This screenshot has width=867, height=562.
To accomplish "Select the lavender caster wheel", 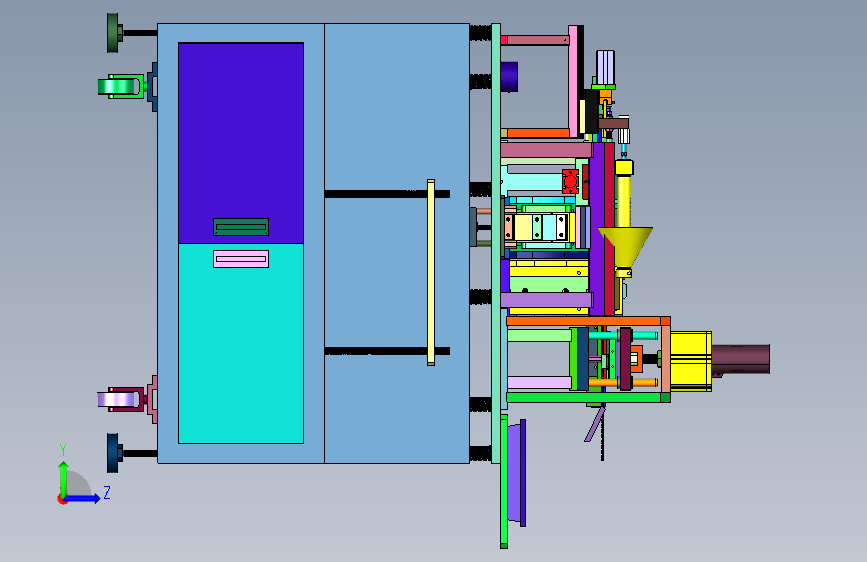I will coord(116,399).
